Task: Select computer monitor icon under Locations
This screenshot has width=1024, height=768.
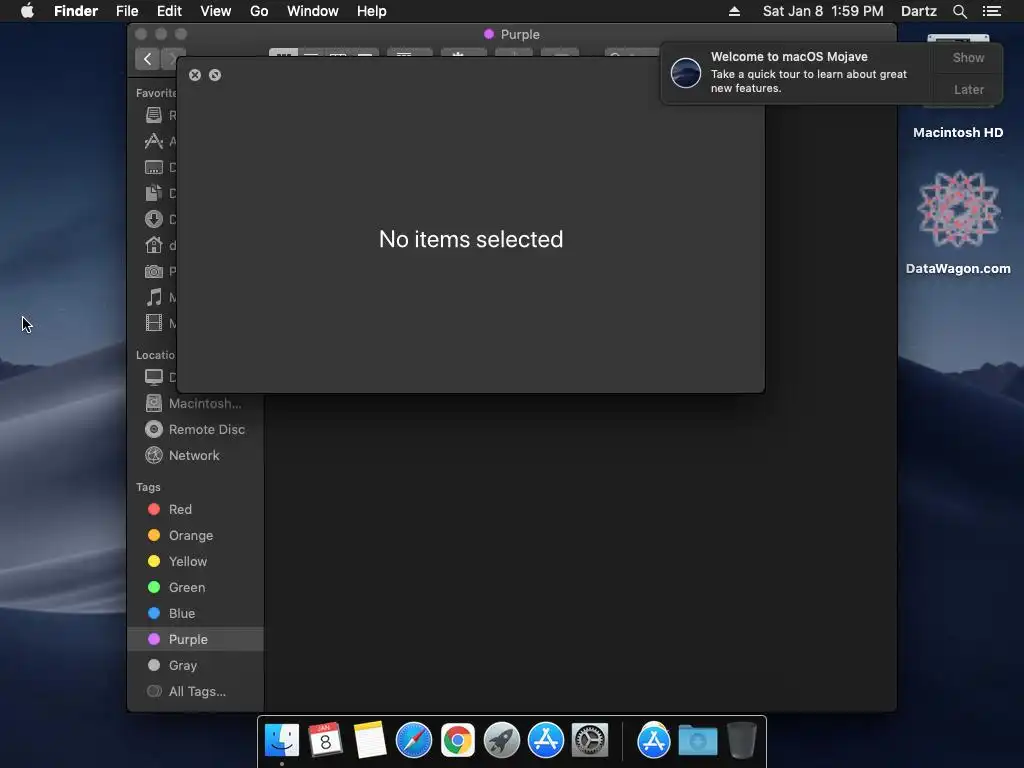Action: point(153,377)
